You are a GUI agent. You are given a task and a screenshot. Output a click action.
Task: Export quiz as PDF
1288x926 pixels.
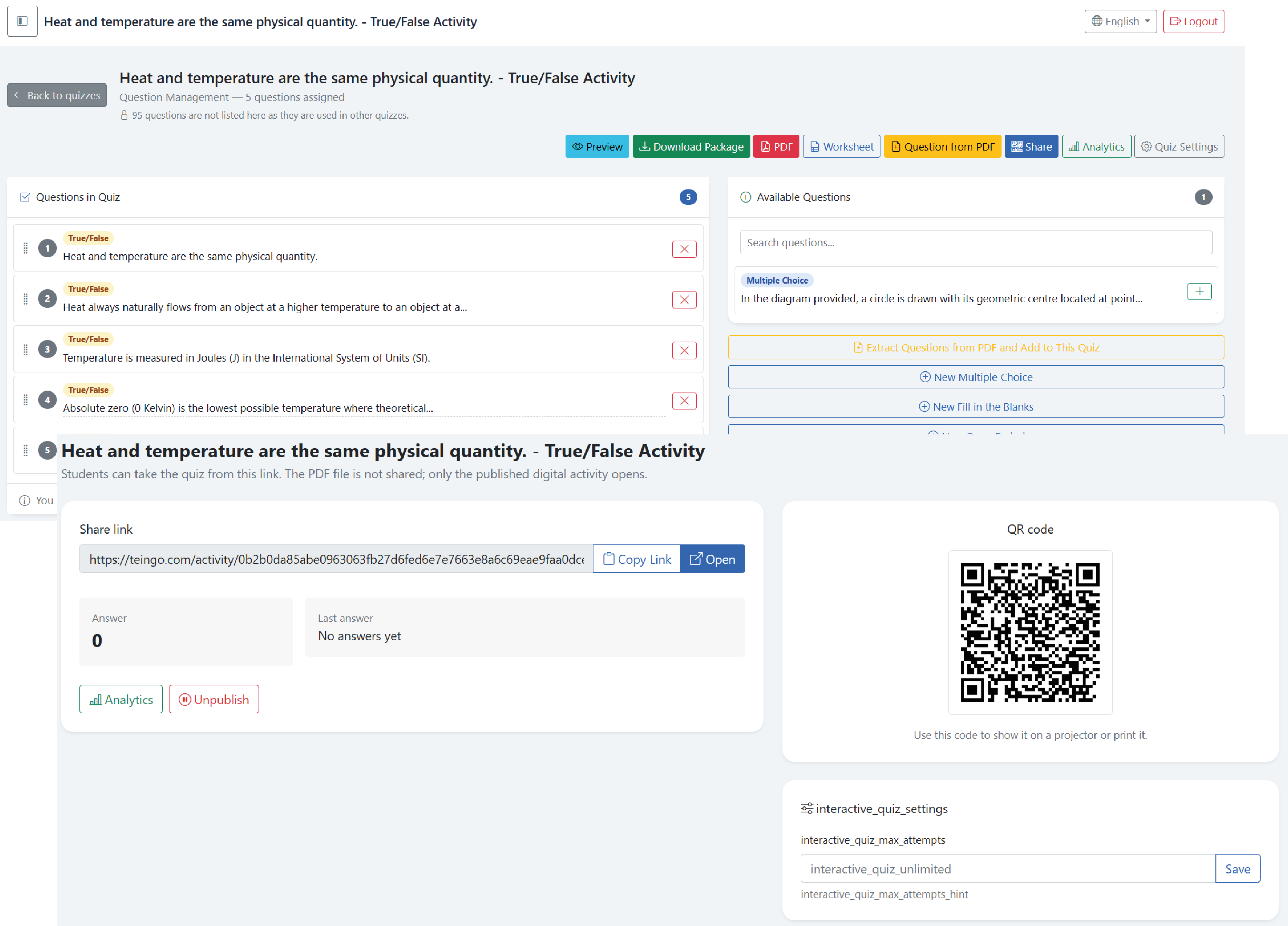click(x=776, y=146)
